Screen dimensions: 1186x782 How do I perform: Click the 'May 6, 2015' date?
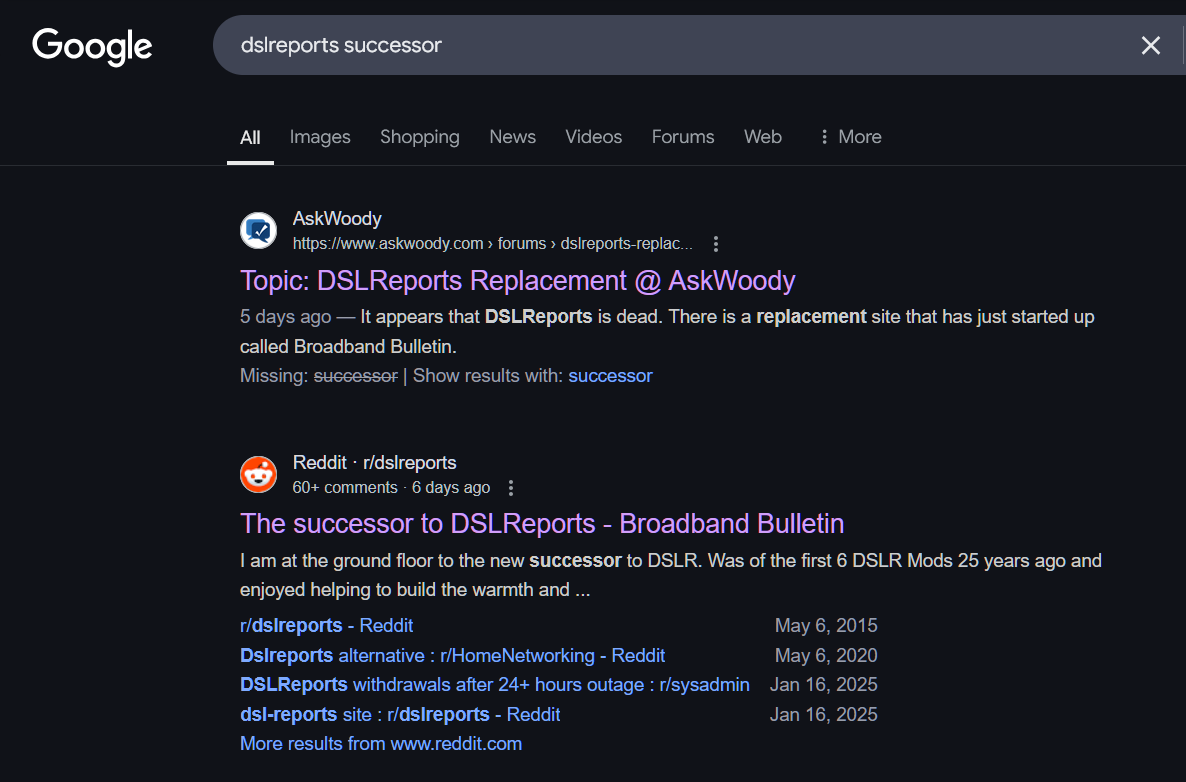point(826,625)
